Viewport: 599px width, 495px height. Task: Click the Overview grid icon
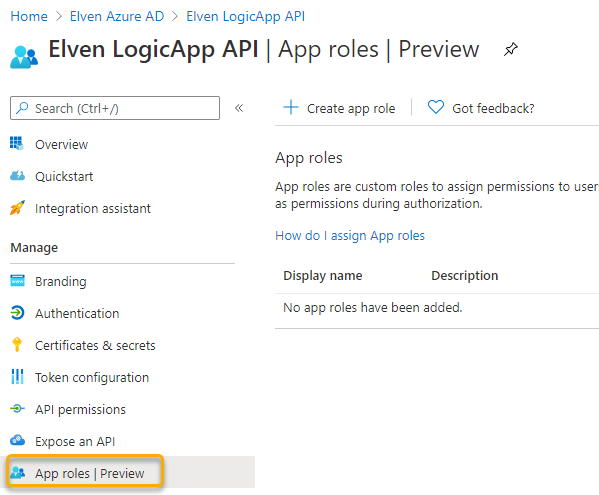coord(17,144)
